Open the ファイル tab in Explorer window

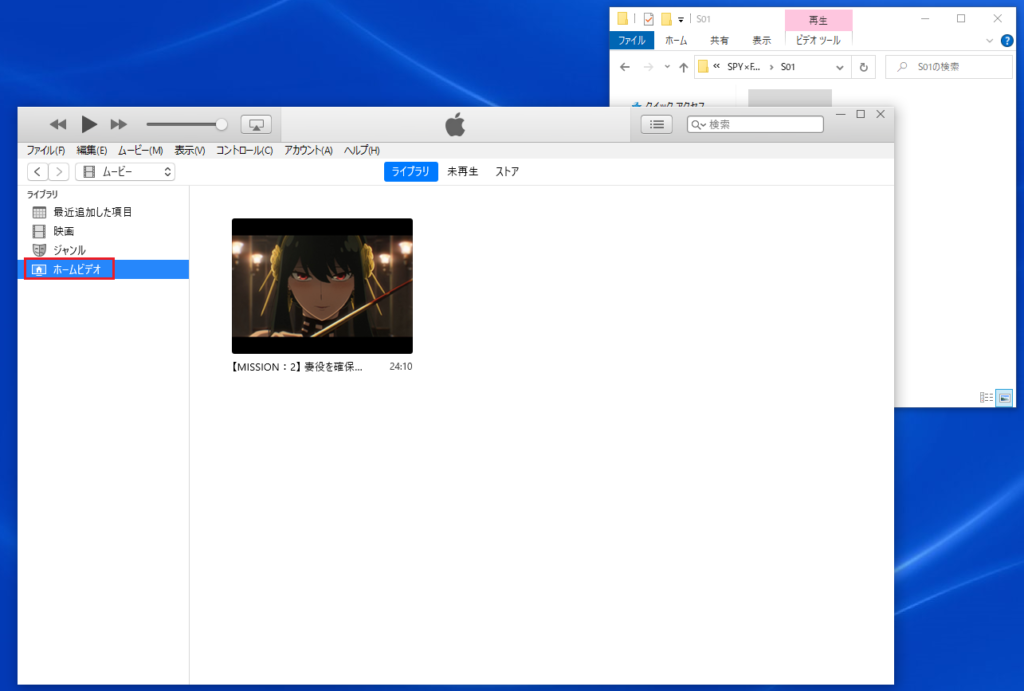point(632,40)
